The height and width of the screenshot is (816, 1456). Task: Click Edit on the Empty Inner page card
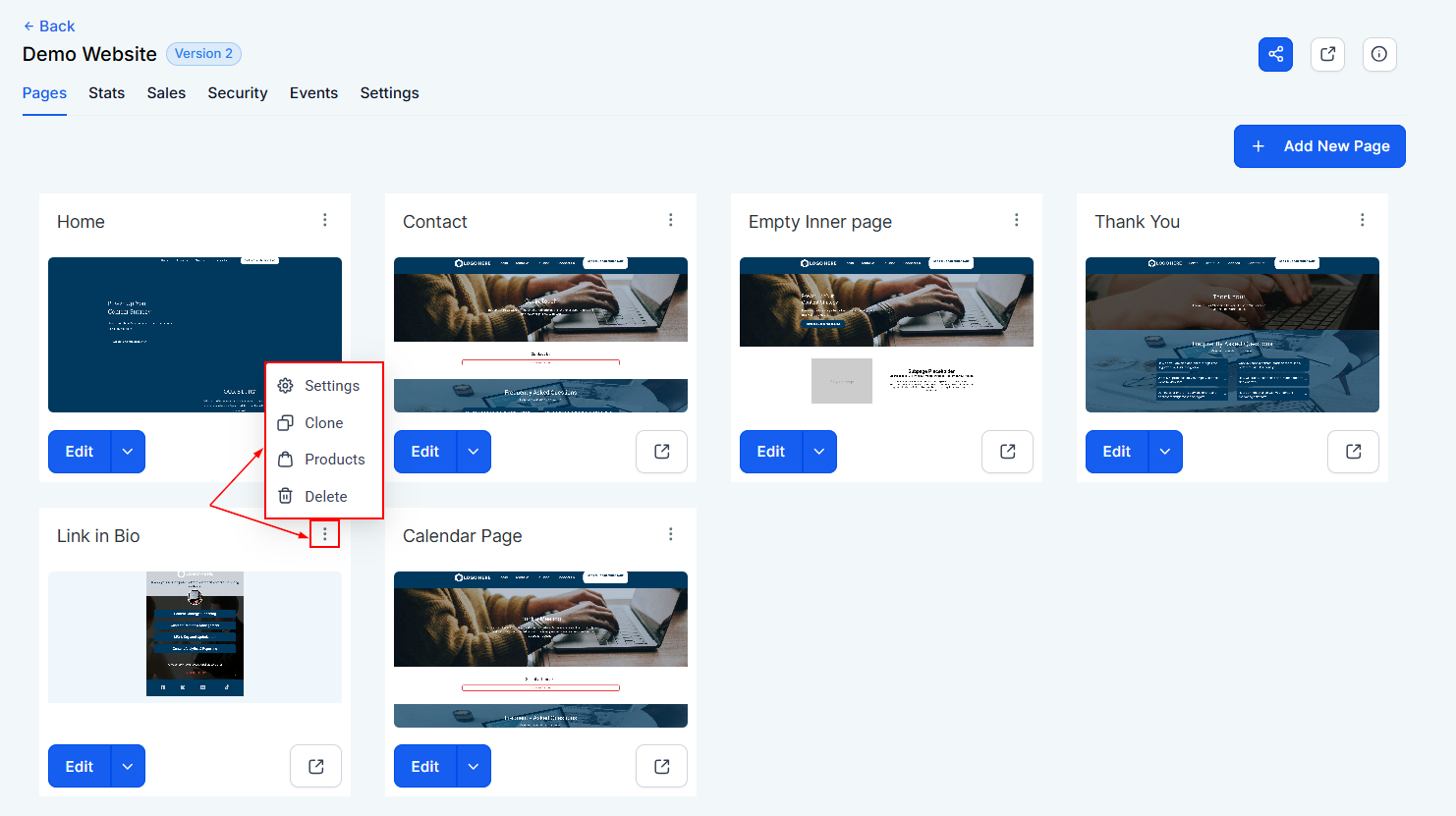(771, 452)
